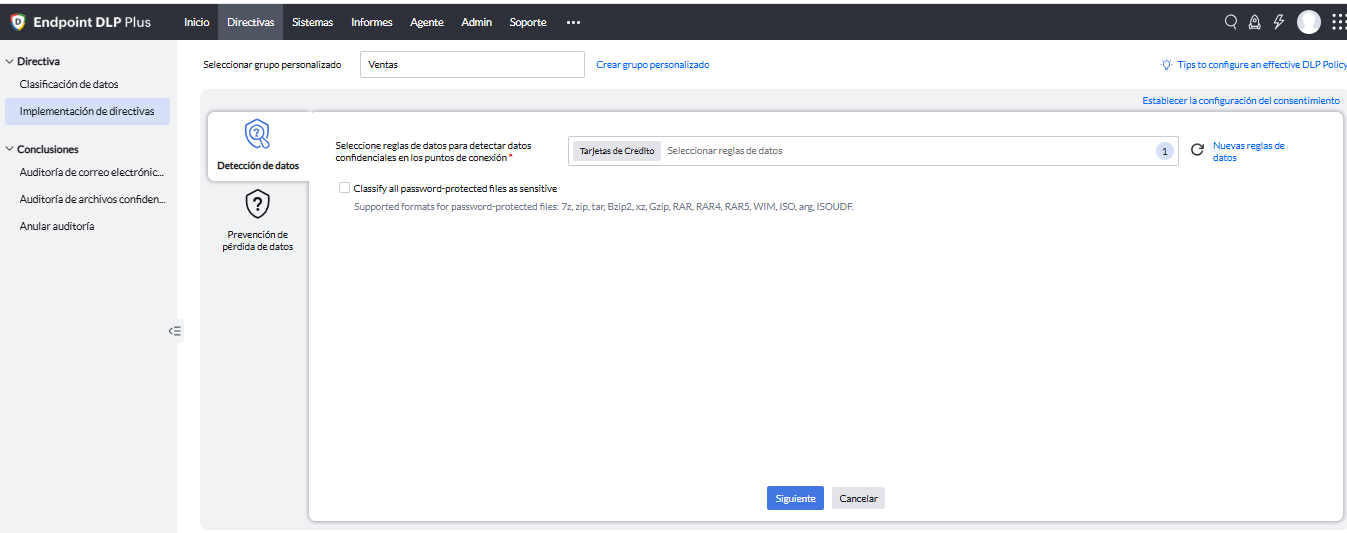The image size is (1347, 533).
Task: Open the apps grid icon
Action: coord(1338,22)
